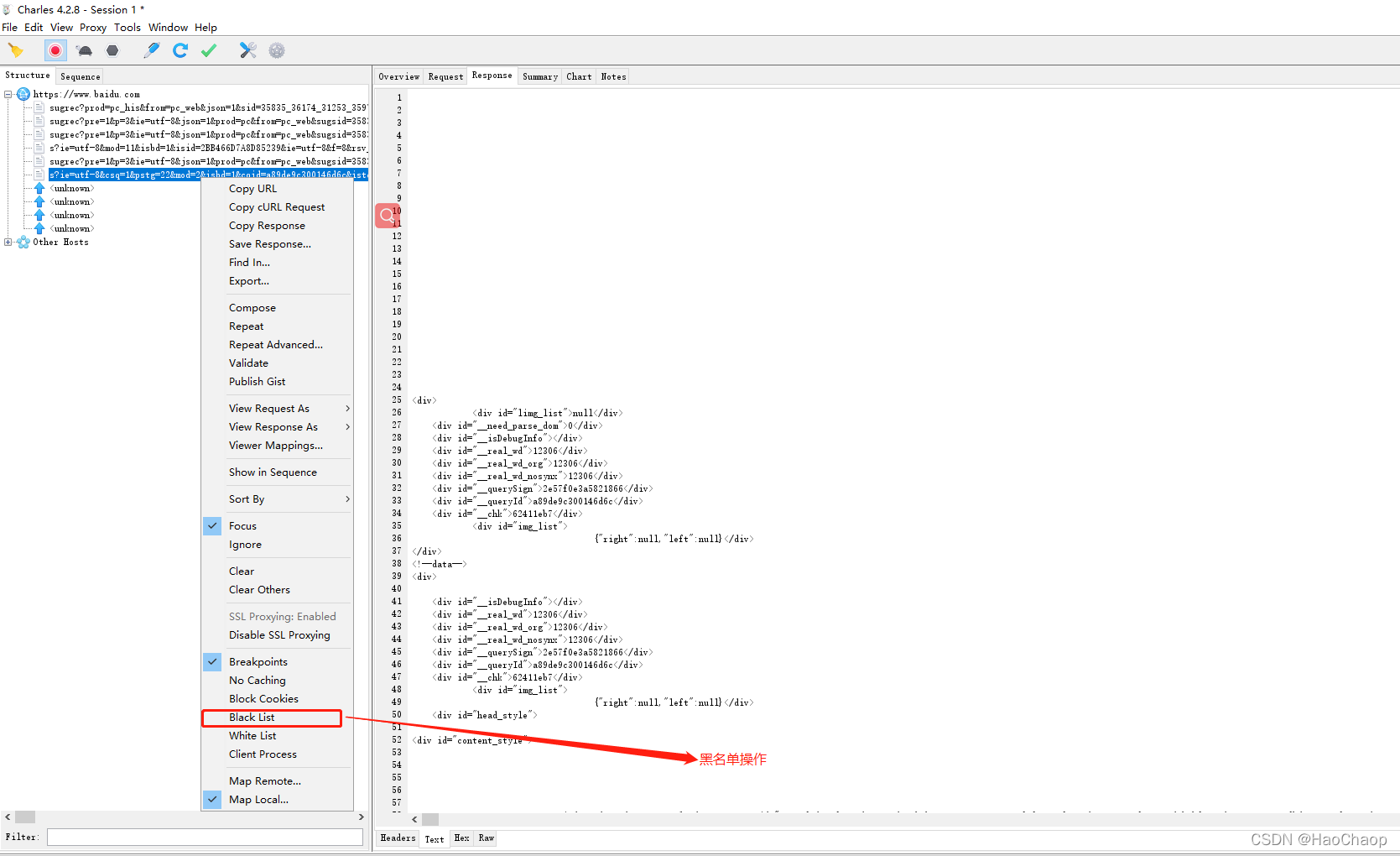Select the sugrec?prod=pc_his request document icon

(x=39, y=107)
